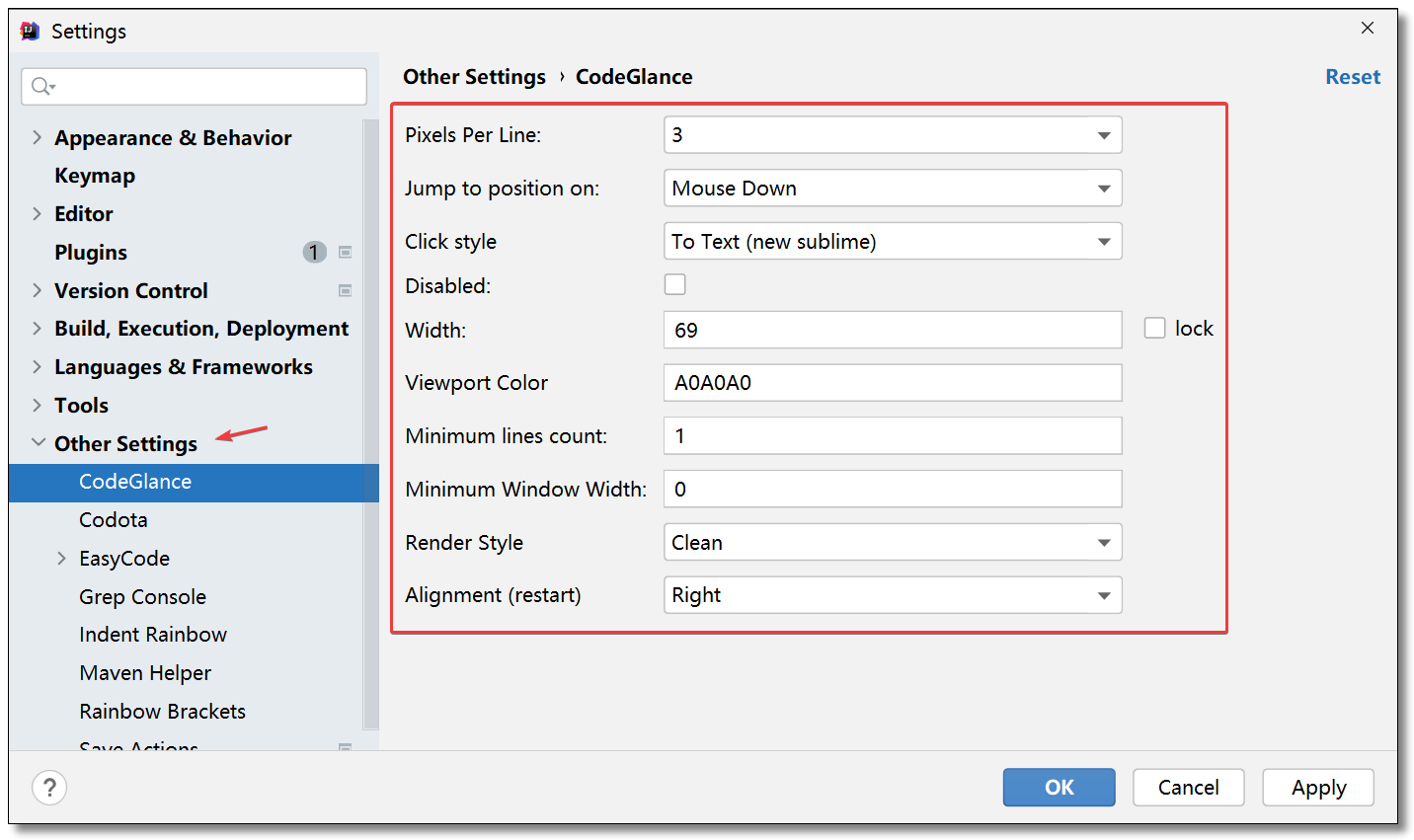Click the Reset link
This screenshot has width=1414, height=840.
[1353, 77]
